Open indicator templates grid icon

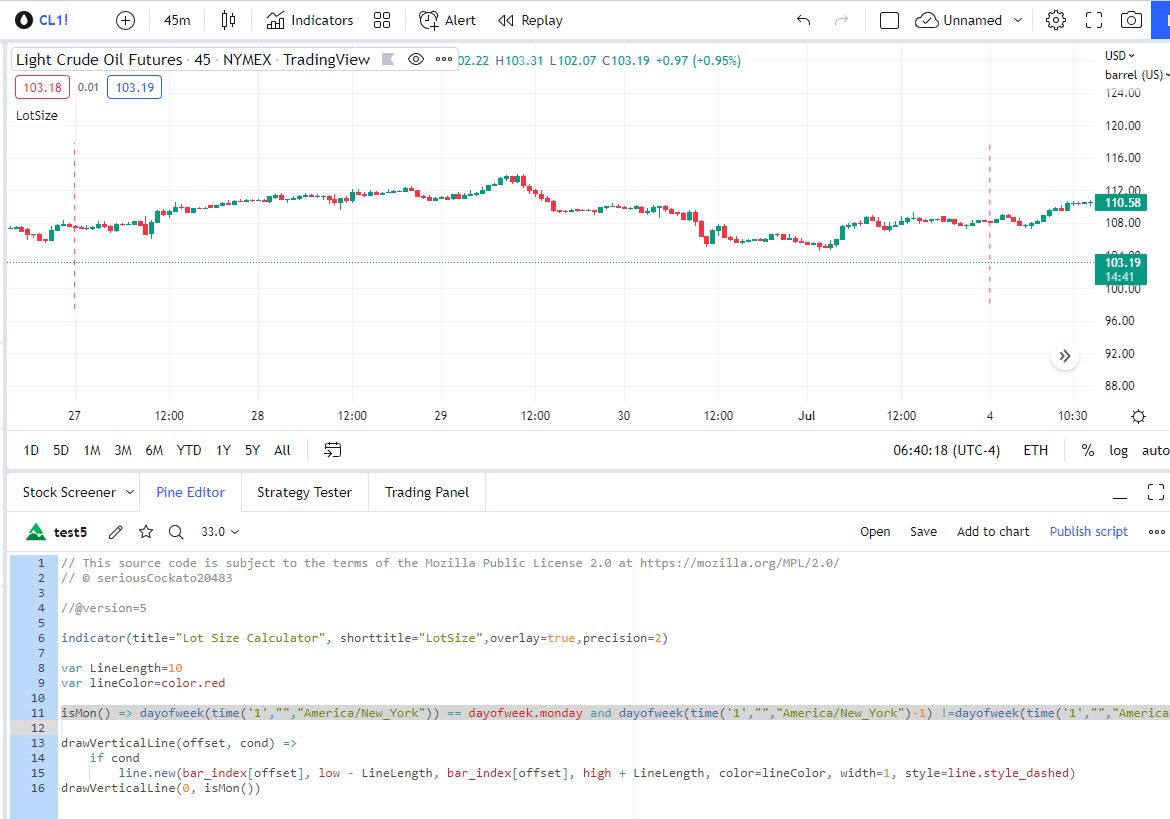click(382, 20)
